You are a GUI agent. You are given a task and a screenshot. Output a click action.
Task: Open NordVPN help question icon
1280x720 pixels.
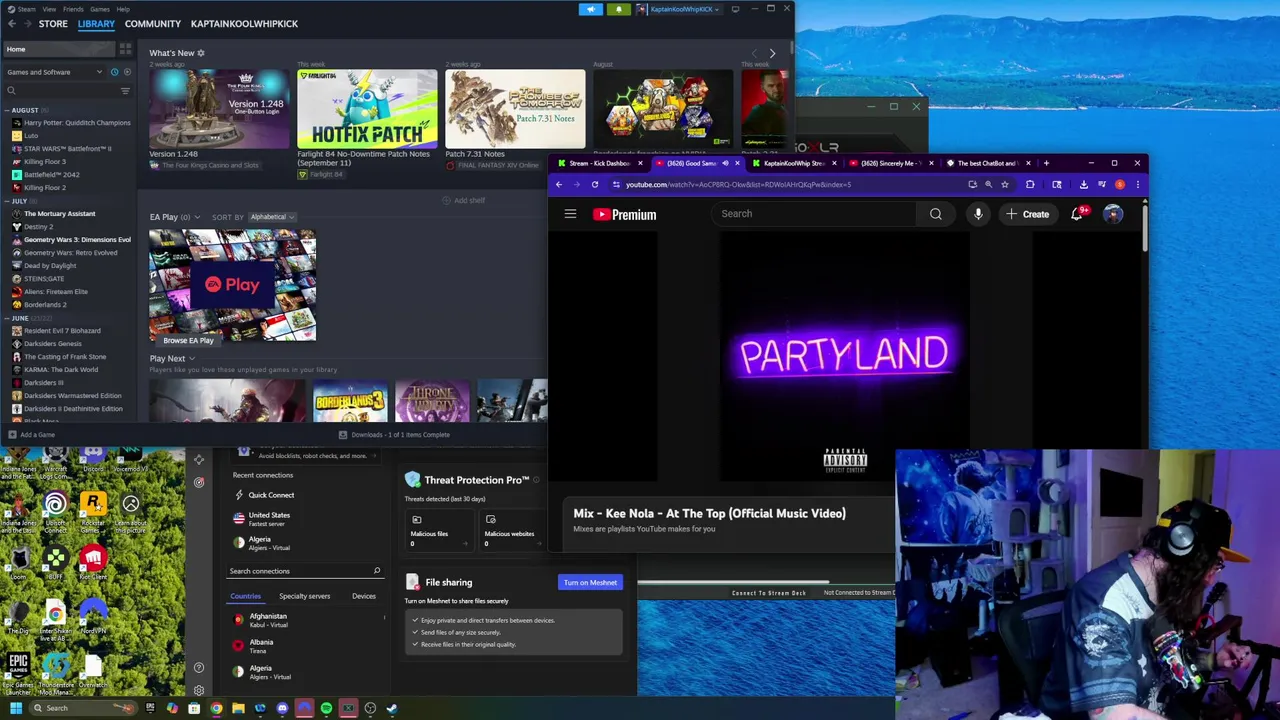click(199, 667)
